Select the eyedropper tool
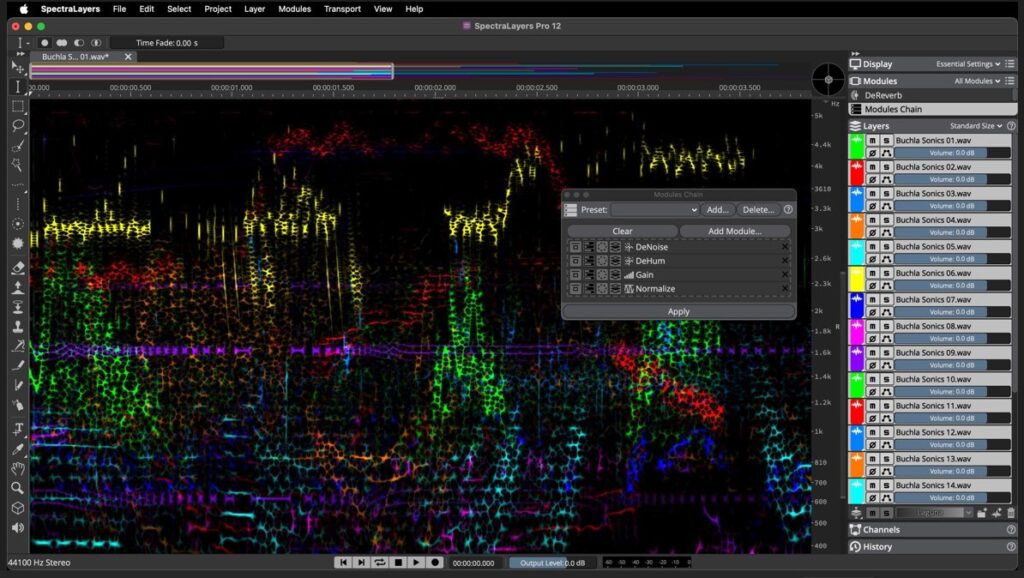The width and height of the screenshot is (1024, 578). click(18, 449)
